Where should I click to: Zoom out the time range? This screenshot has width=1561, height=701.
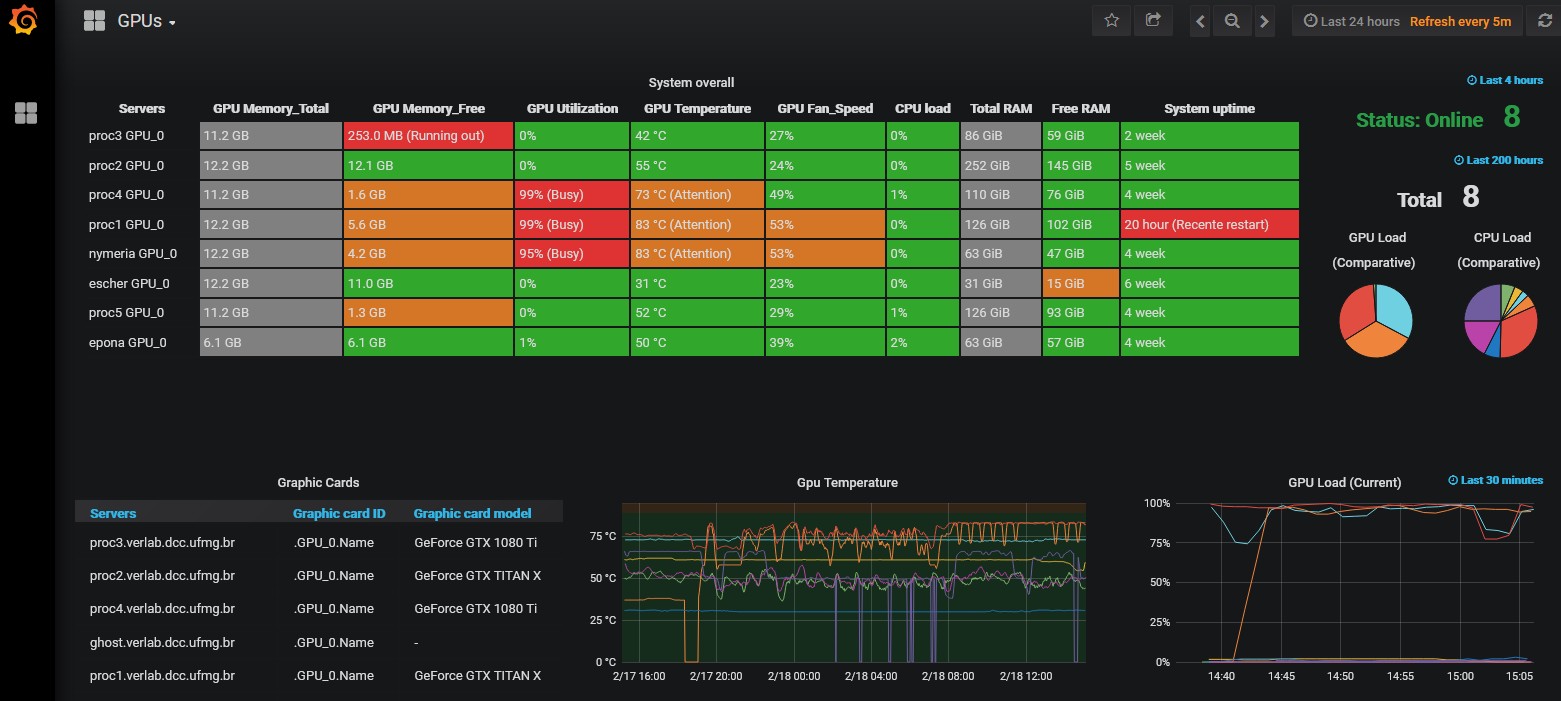click(x=1232, y=21)
